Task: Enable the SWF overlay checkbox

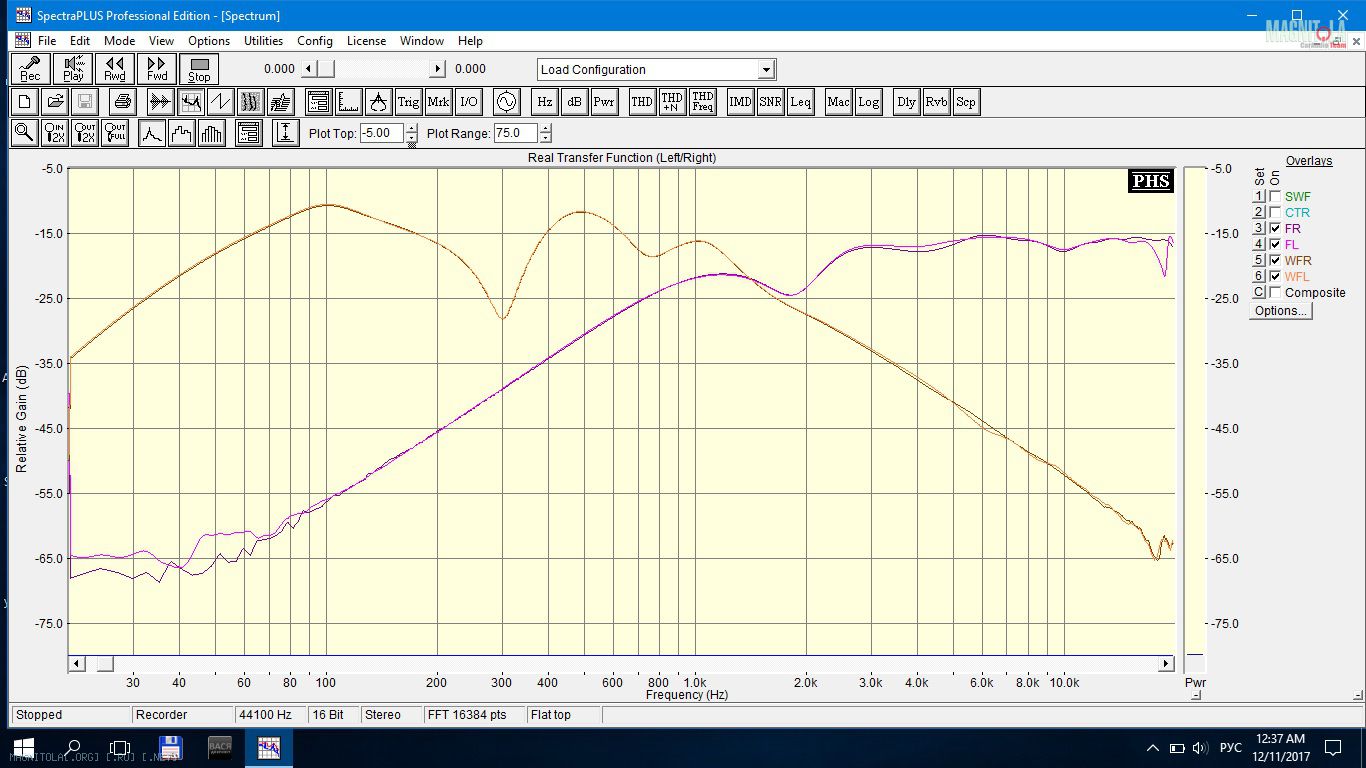Action: click(1275, 197)
